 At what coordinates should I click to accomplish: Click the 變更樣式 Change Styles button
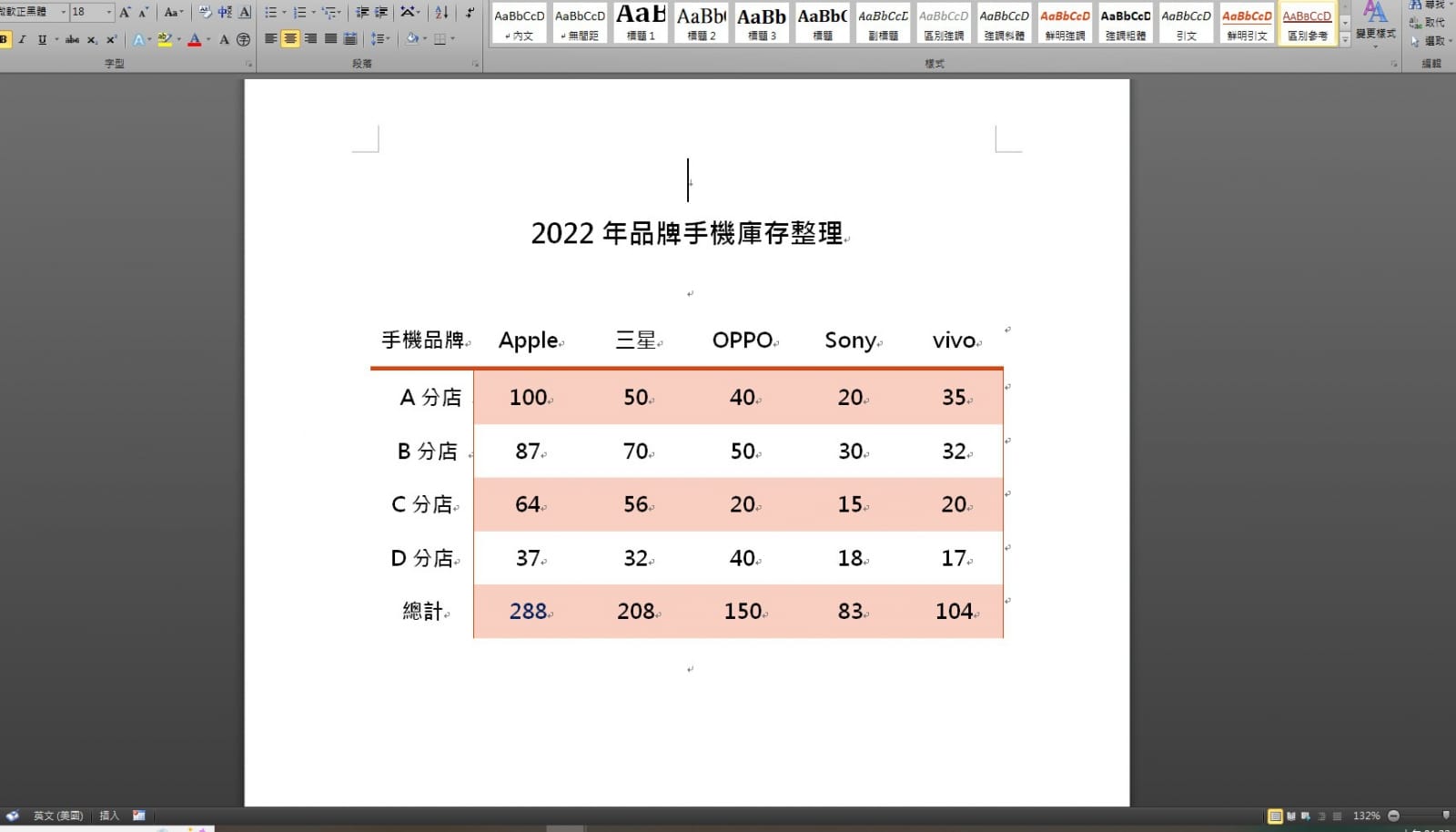click(x=1375, y=23)
